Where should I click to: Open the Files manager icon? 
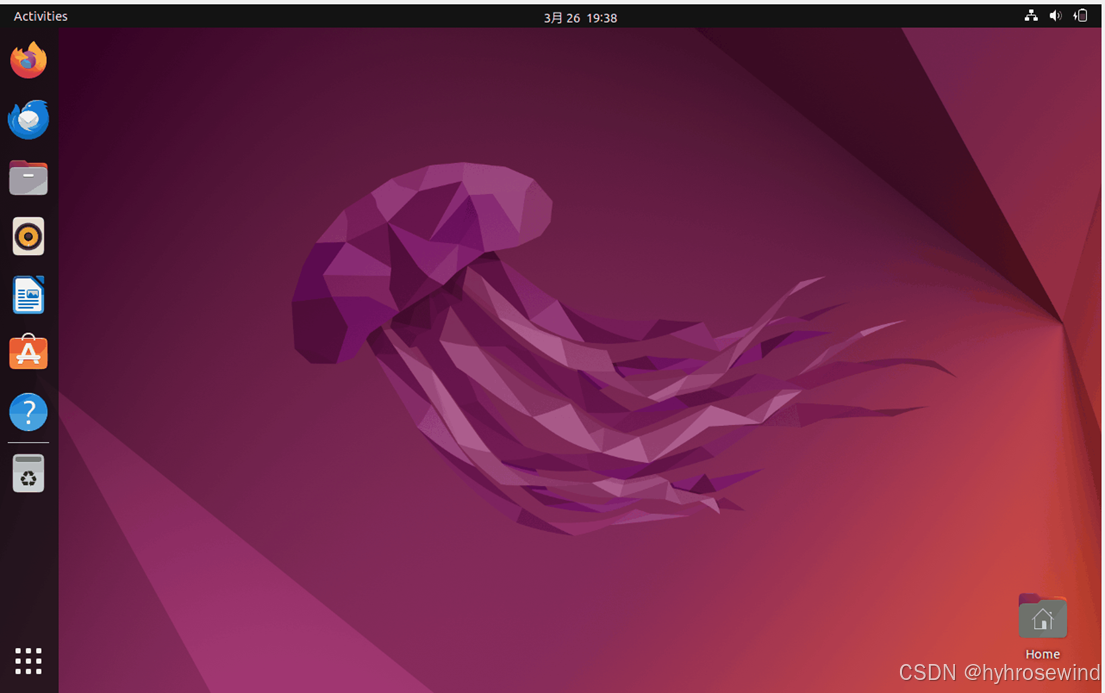tap(28, 178)
